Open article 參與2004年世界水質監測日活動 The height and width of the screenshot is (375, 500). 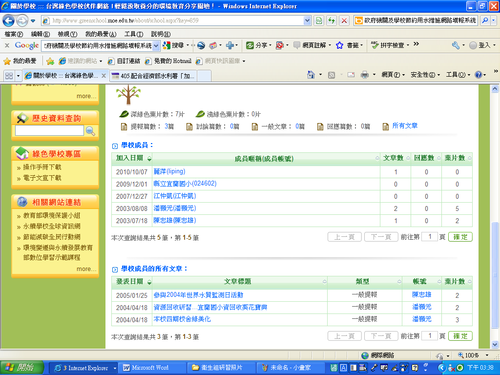[x=198, y=295]
